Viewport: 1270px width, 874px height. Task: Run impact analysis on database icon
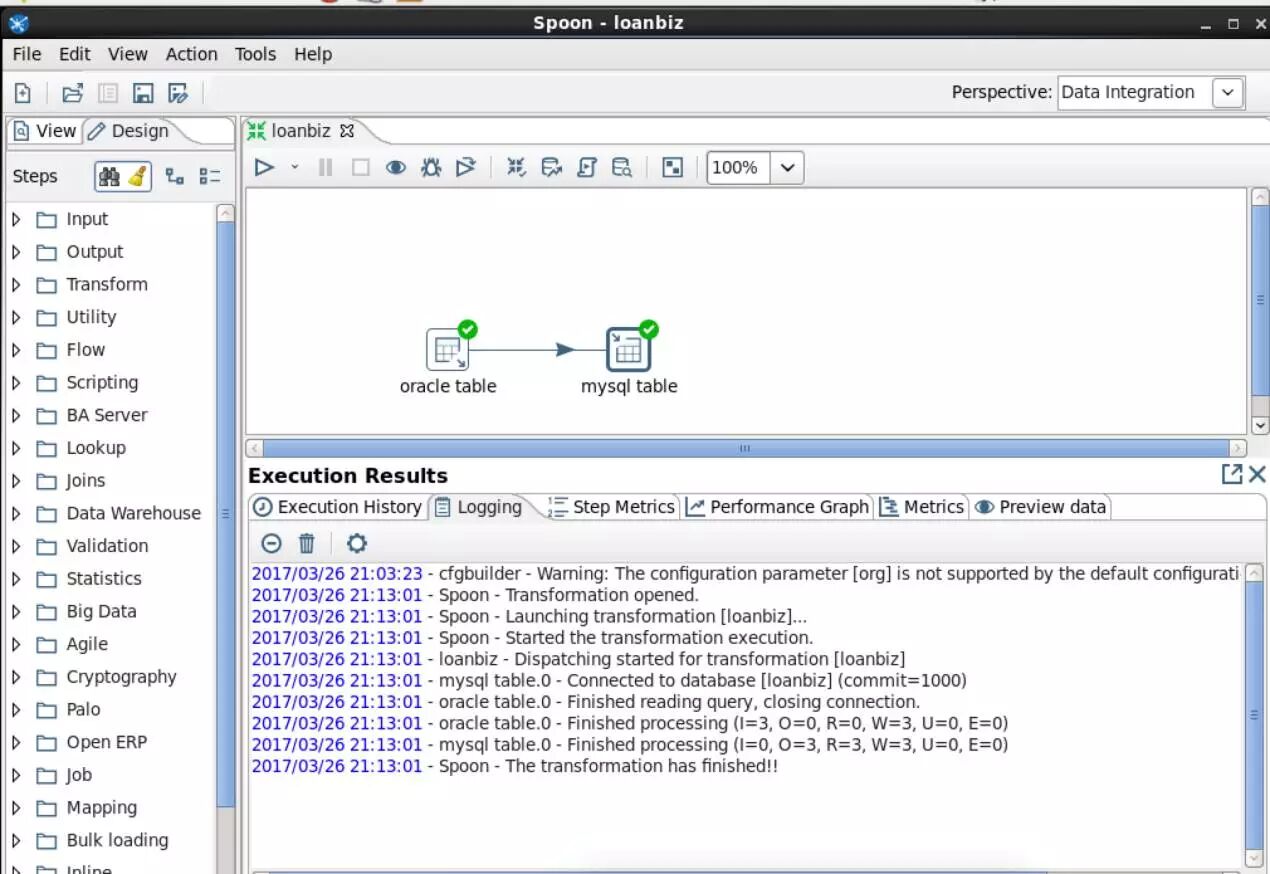pyautogui.click(x=551, y=167)
